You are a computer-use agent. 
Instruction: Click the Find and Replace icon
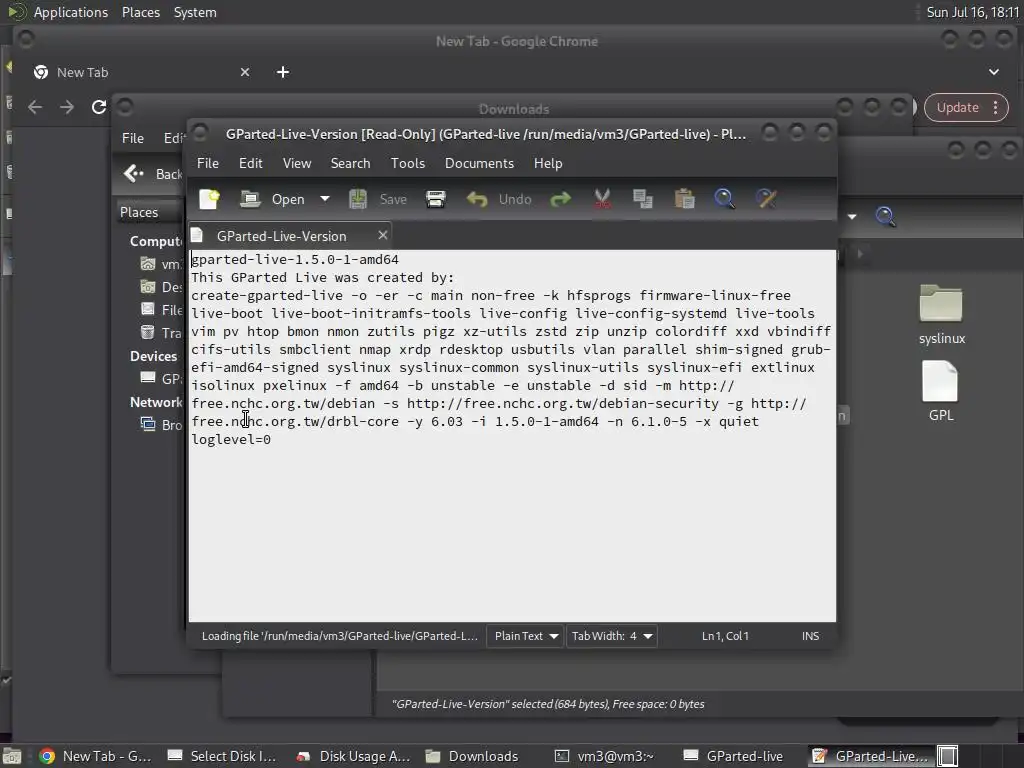766,199
